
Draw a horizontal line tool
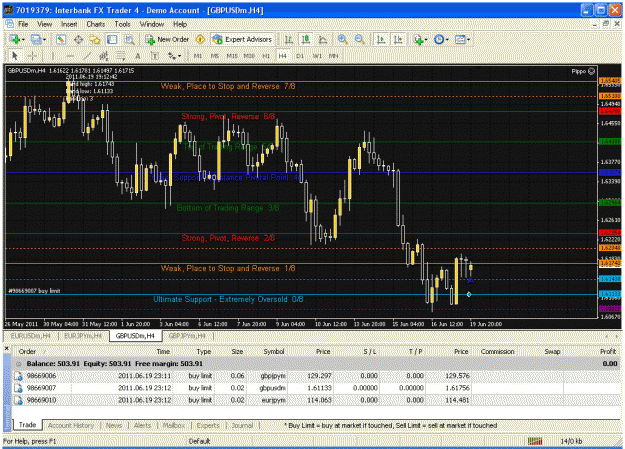70,56
